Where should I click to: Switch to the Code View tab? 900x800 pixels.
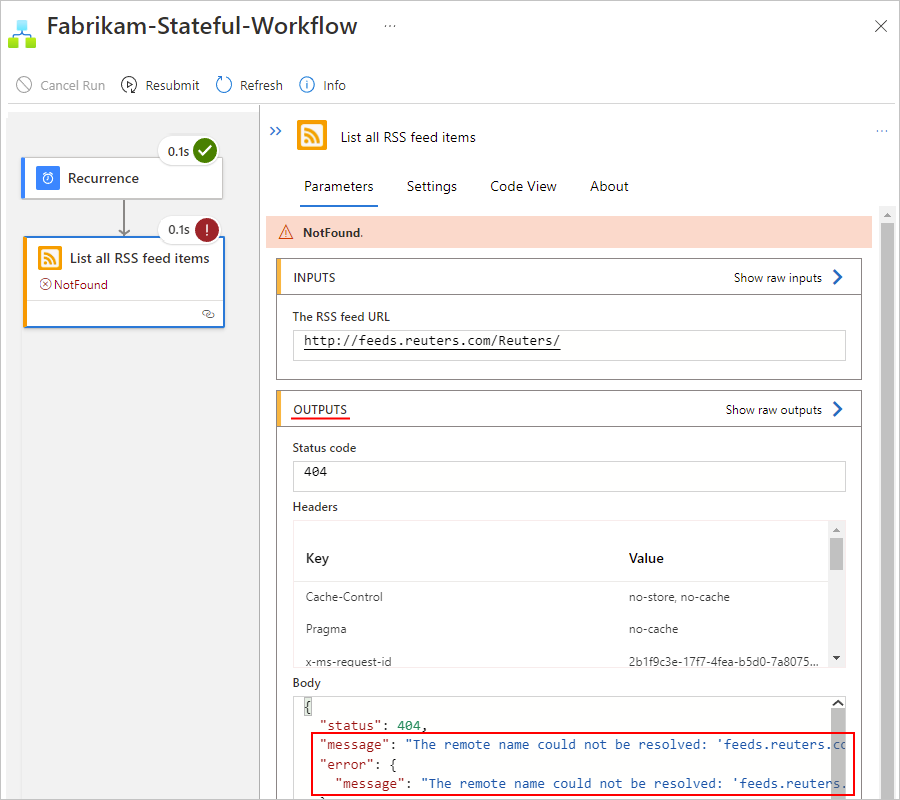click(x=523, y=187)
